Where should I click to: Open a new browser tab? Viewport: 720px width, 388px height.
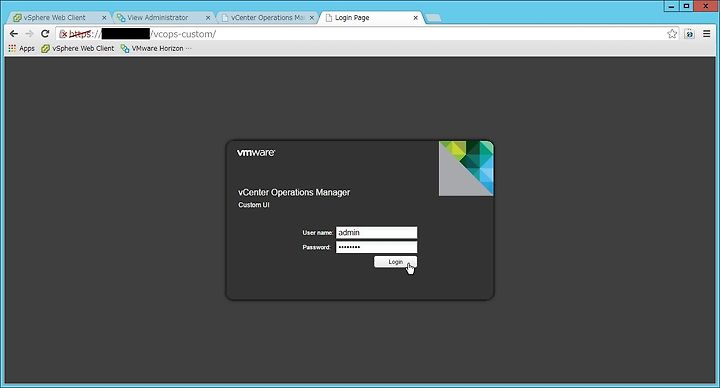(x=433, y=18)
